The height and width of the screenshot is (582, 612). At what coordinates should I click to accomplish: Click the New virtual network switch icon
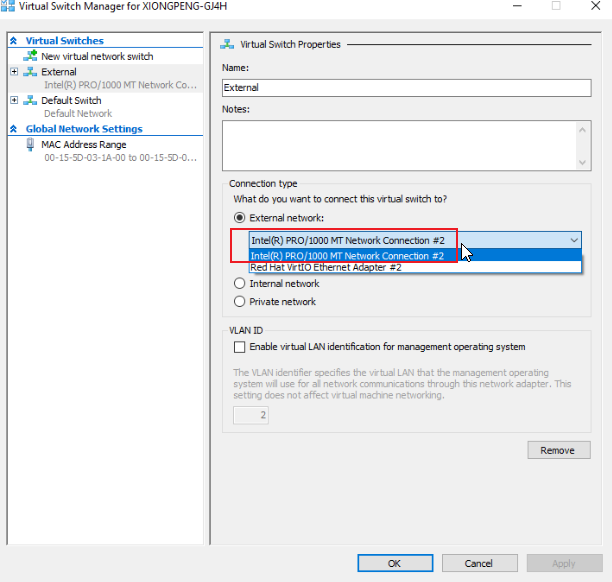pyautogui.click(x=30, y=56)
